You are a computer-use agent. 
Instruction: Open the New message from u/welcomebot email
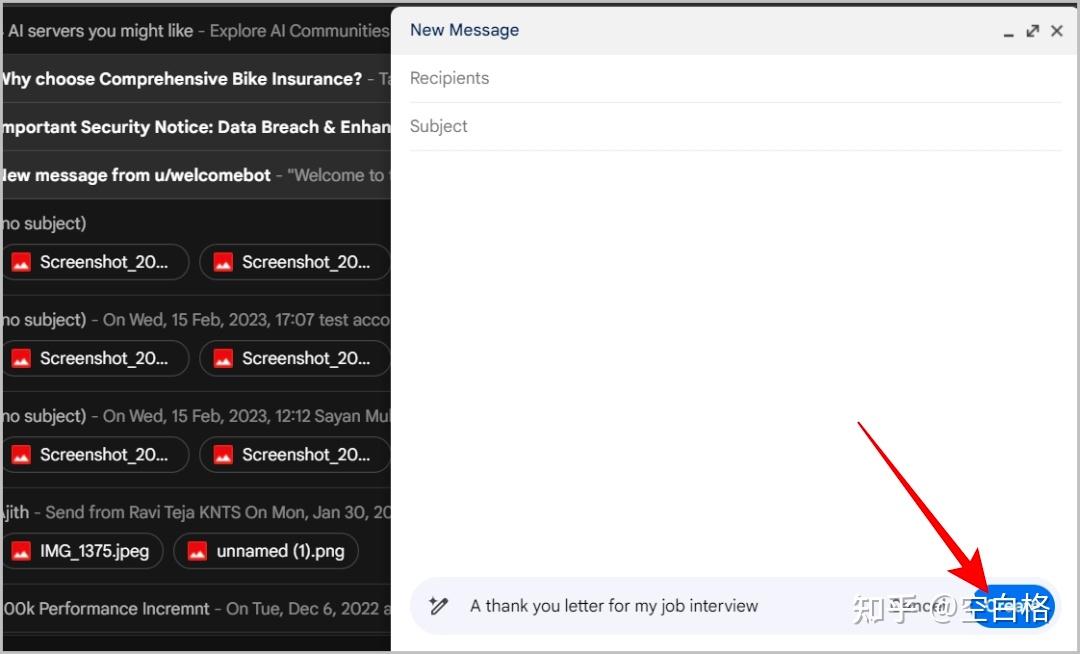click(x=197, y=176)
